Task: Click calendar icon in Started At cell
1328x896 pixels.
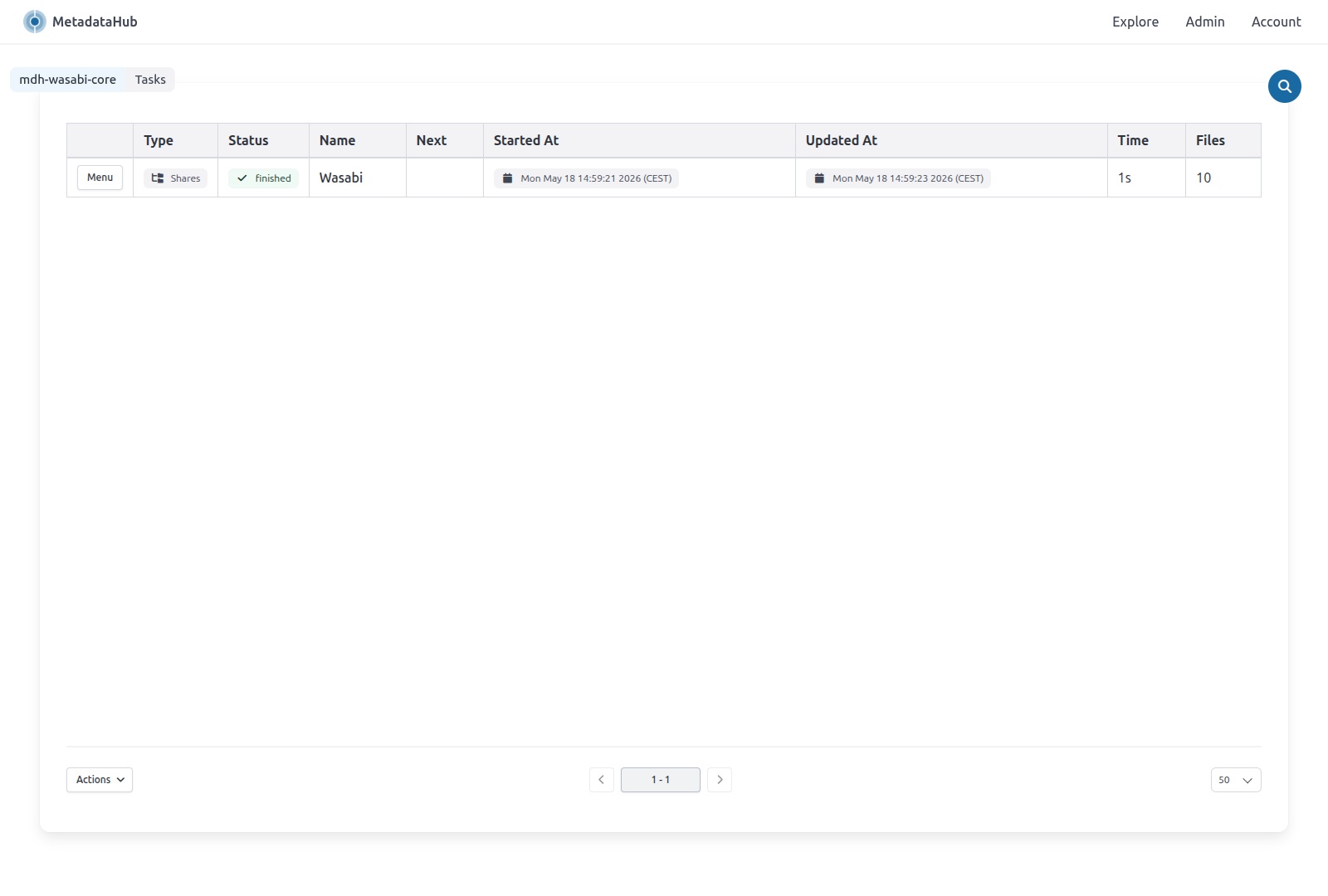Action: (x=507, y=178)
